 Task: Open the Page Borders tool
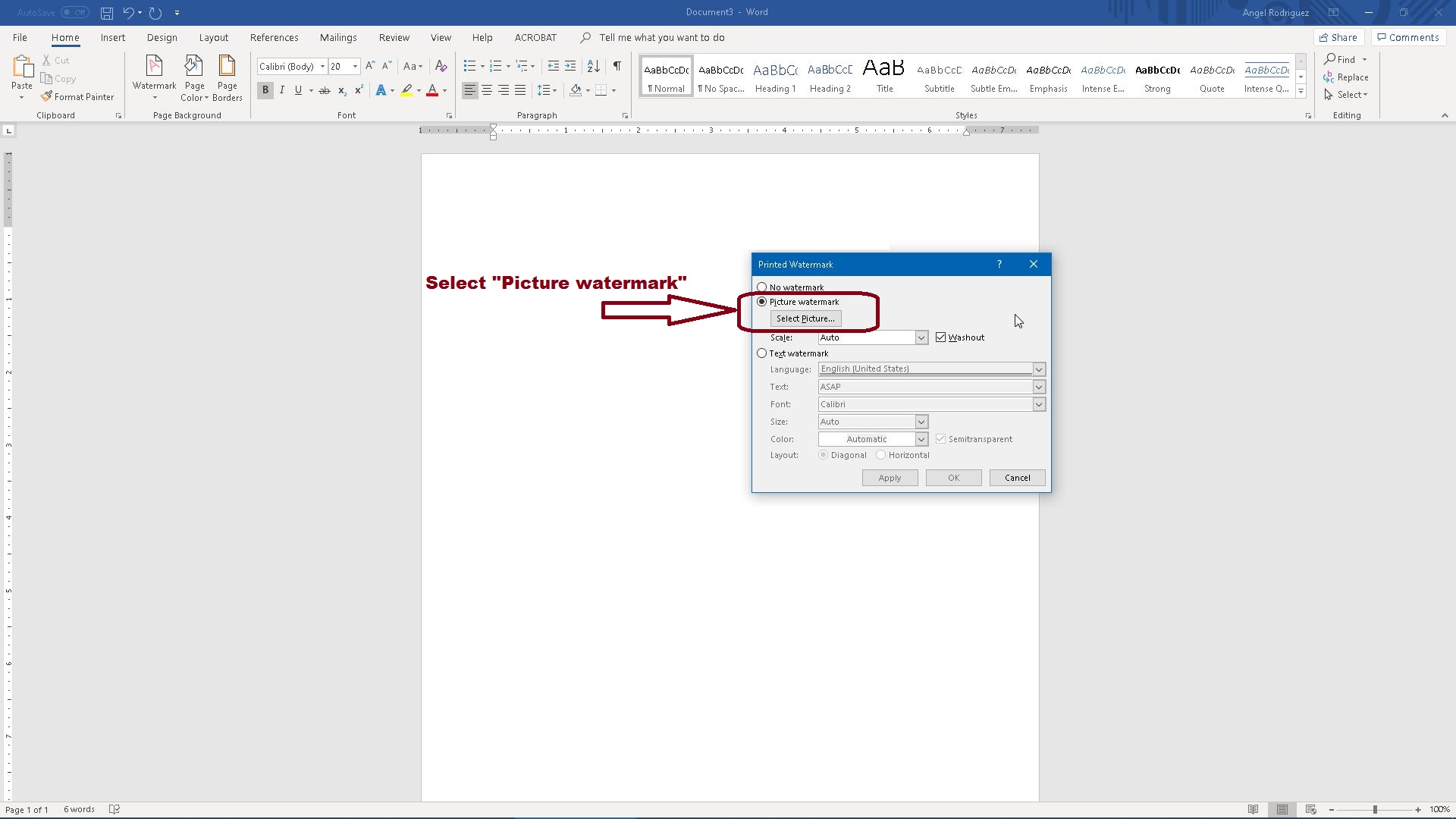point(227,77)
